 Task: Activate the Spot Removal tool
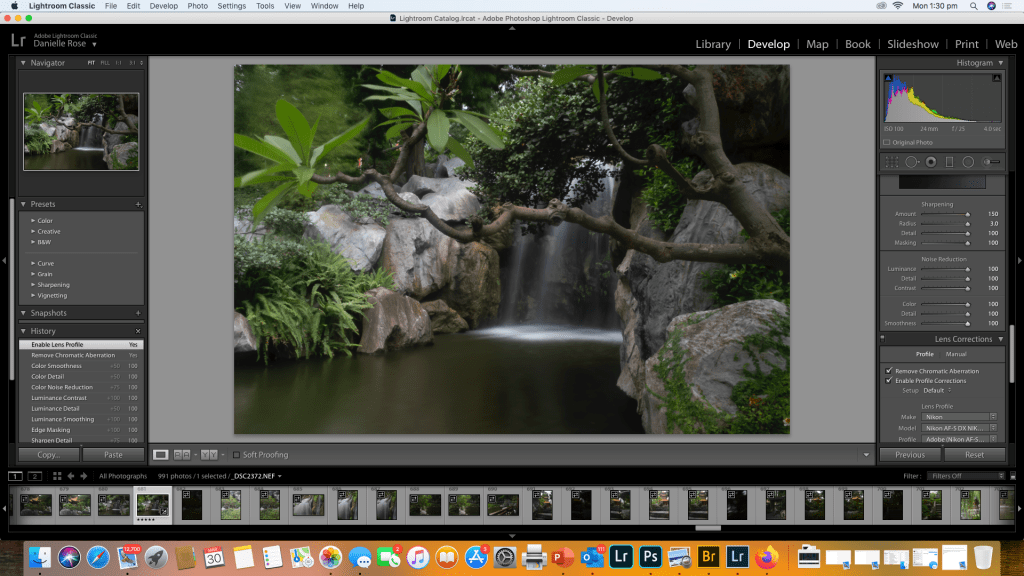pos(911,161)
